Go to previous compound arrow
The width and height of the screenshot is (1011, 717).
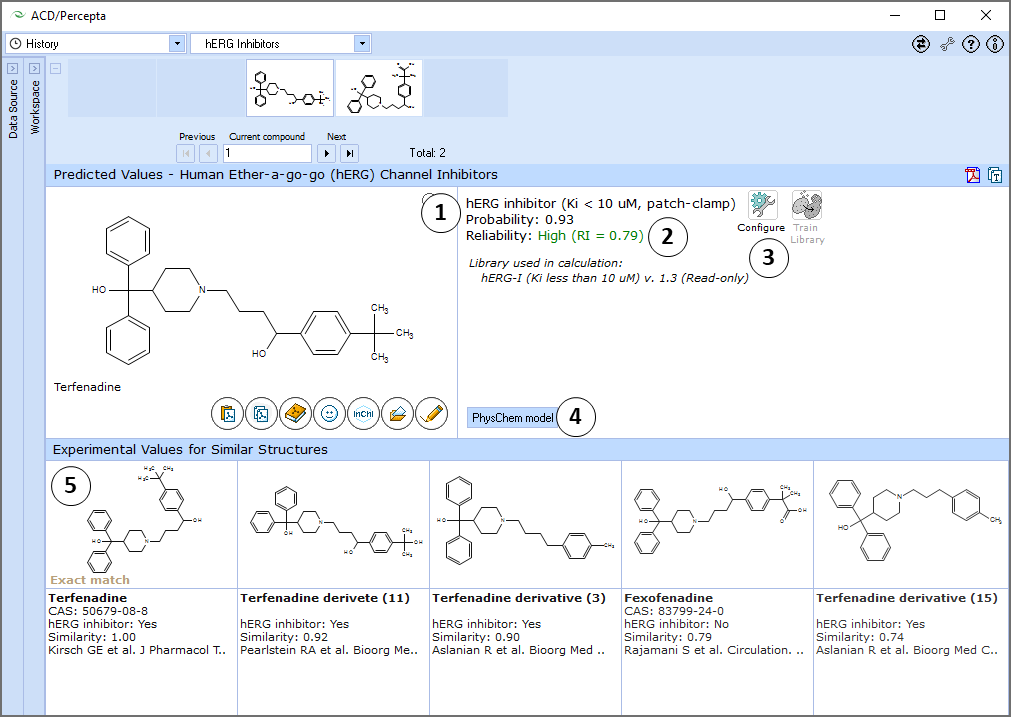(208, 153)
